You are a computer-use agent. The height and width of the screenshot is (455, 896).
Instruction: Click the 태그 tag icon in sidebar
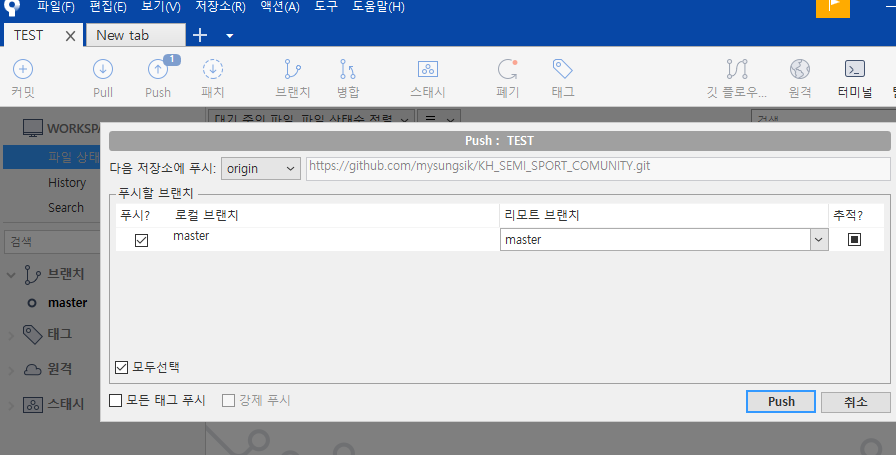tap(33, 334)
